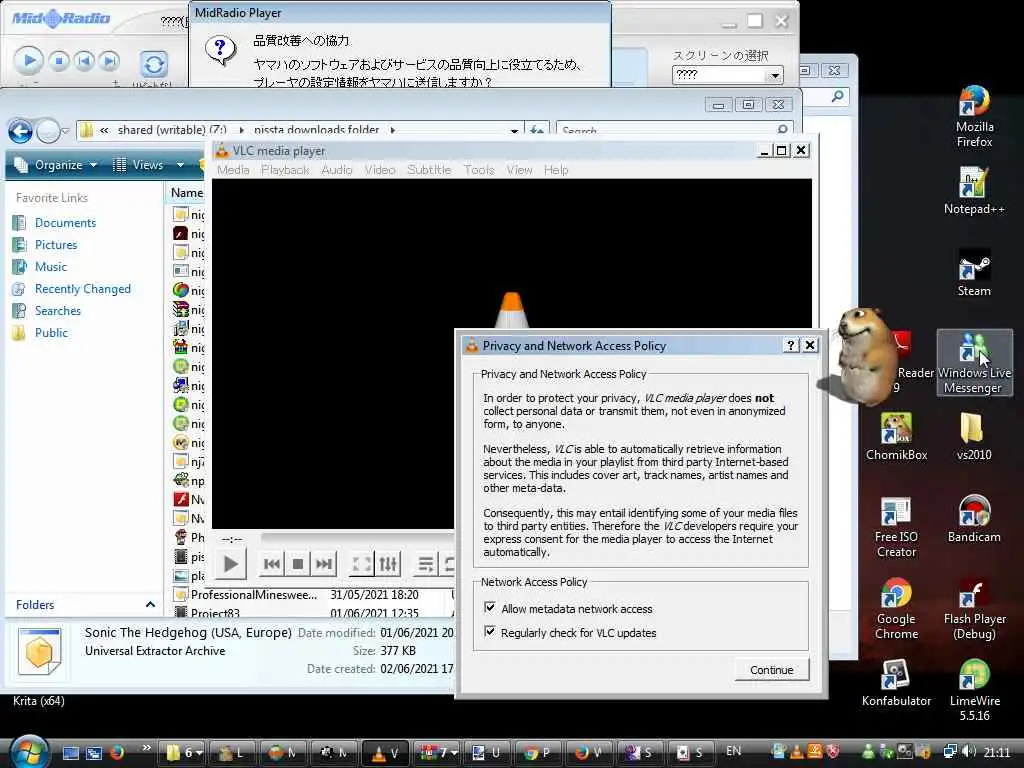
Task: Open Recently Changed favorite link
Action: (83, 289)
